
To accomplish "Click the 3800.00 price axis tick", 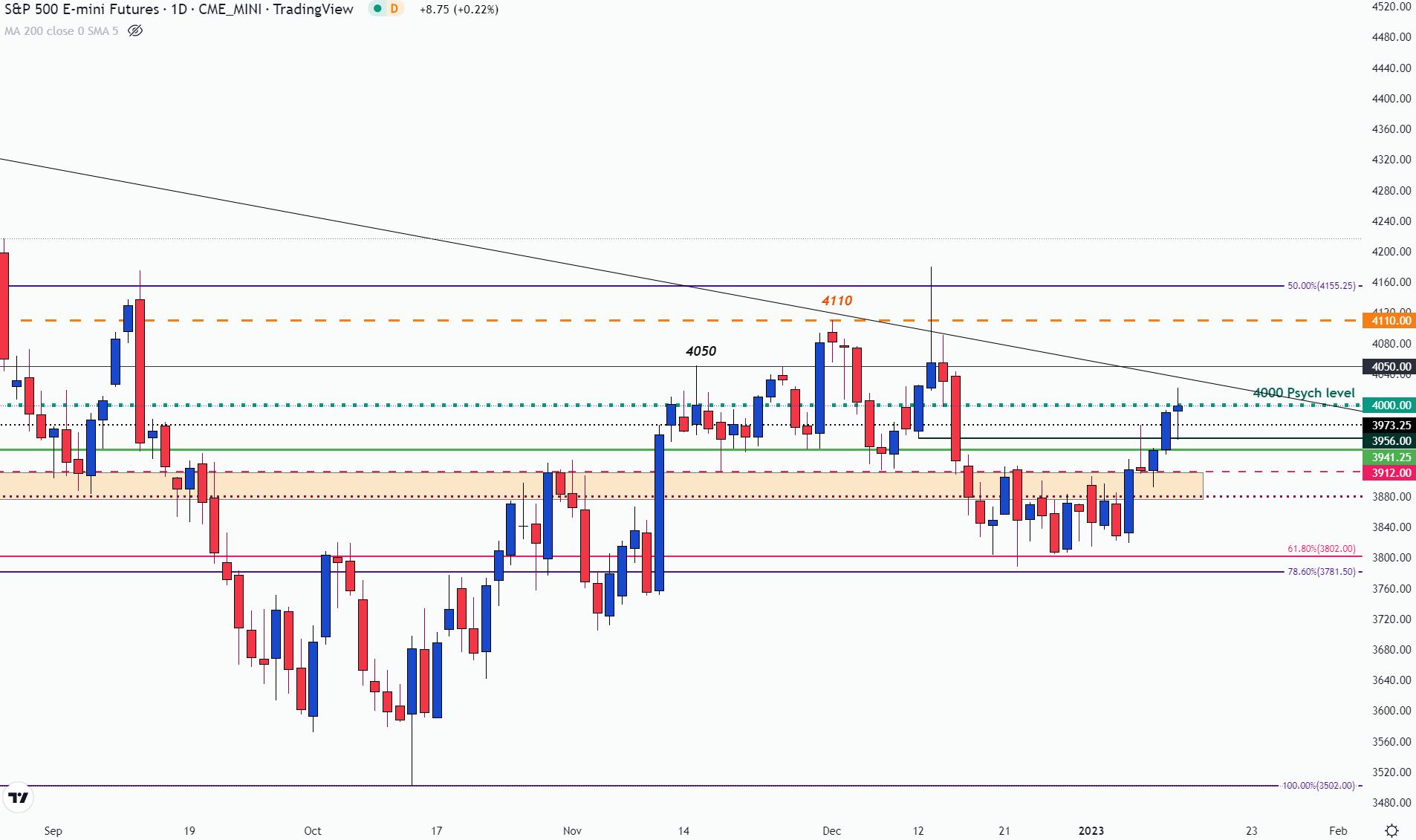I will coord(1391,558).
